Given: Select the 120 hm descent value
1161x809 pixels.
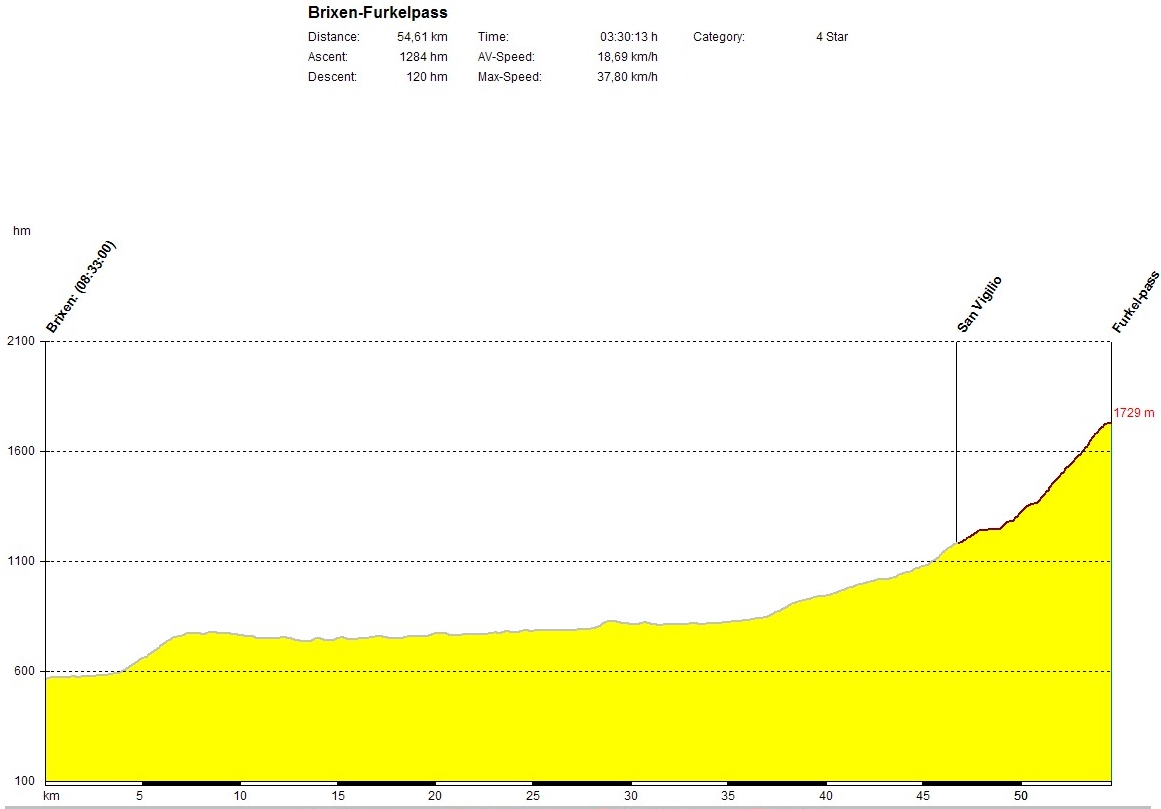Looking at the screenshot, I should point(427,77).
